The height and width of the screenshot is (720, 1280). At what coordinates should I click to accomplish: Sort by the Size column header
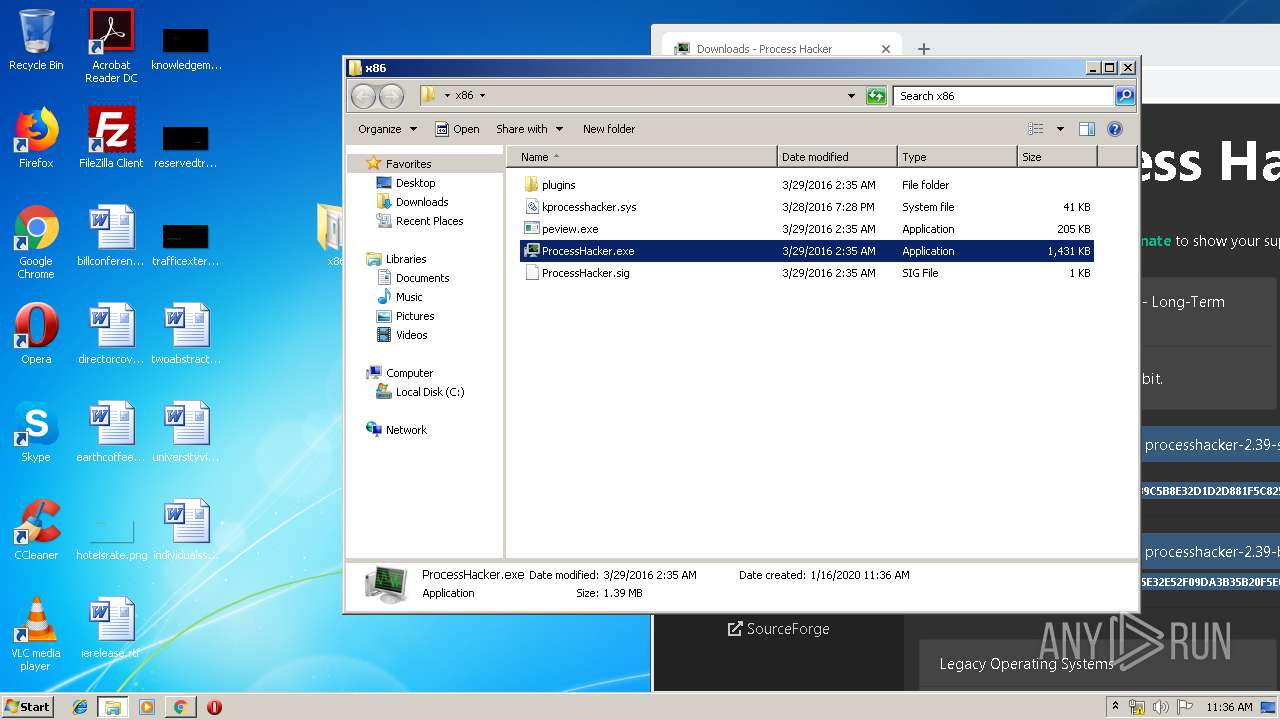[x=1057, y=157]
